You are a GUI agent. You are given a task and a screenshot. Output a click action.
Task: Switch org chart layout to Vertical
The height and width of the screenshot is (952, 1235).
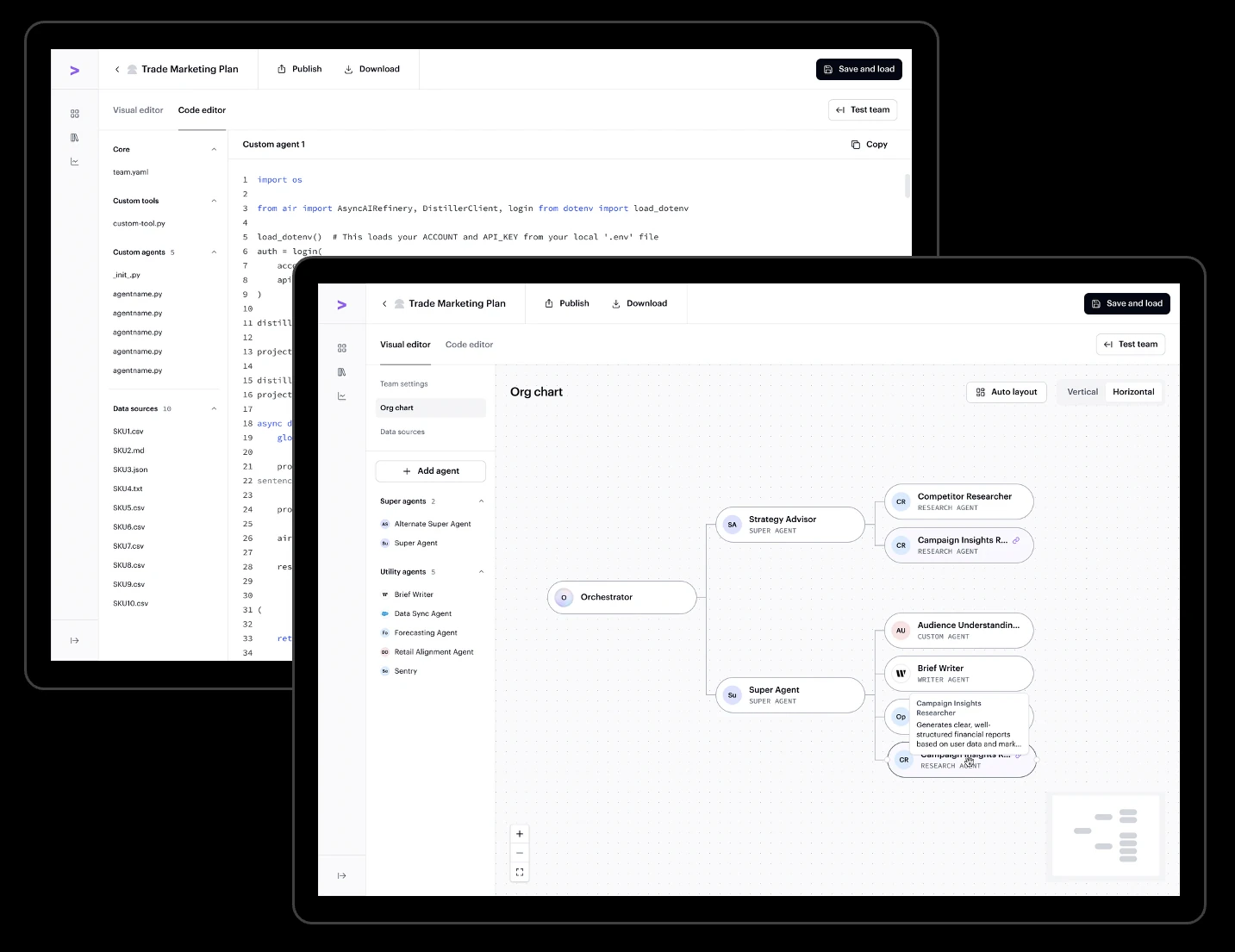tap(1082, 392)
